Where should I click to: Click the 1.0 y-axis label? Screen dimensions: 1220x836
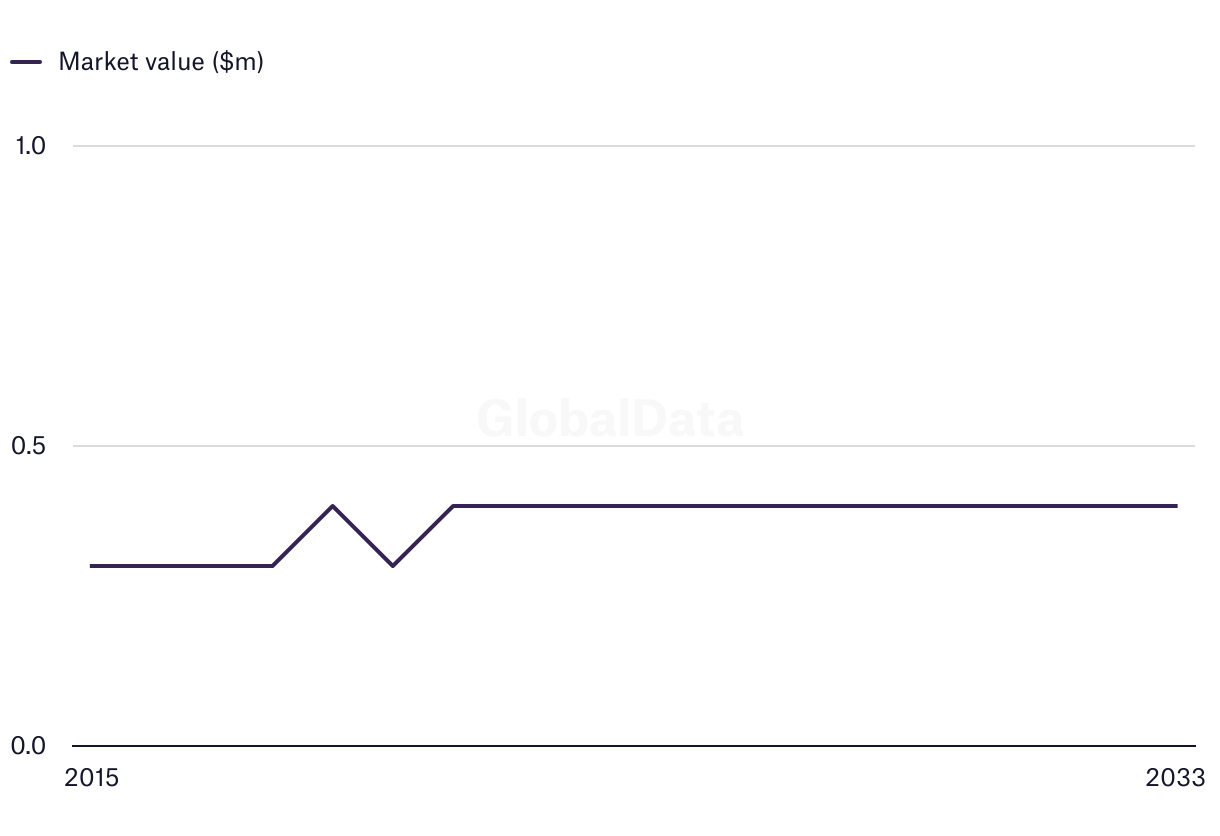30,146
